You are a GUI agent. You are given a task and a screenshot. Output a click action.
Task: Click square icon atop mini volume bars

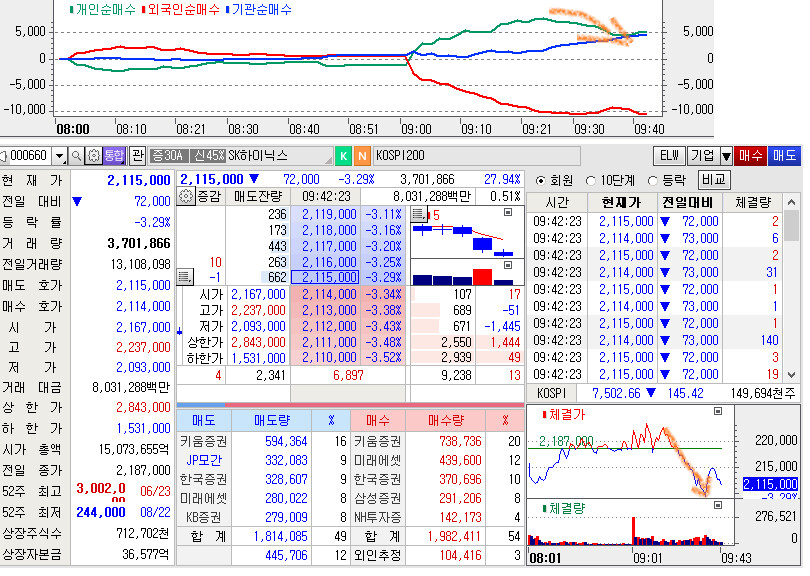pyautogui.click(x=508, y=265)
